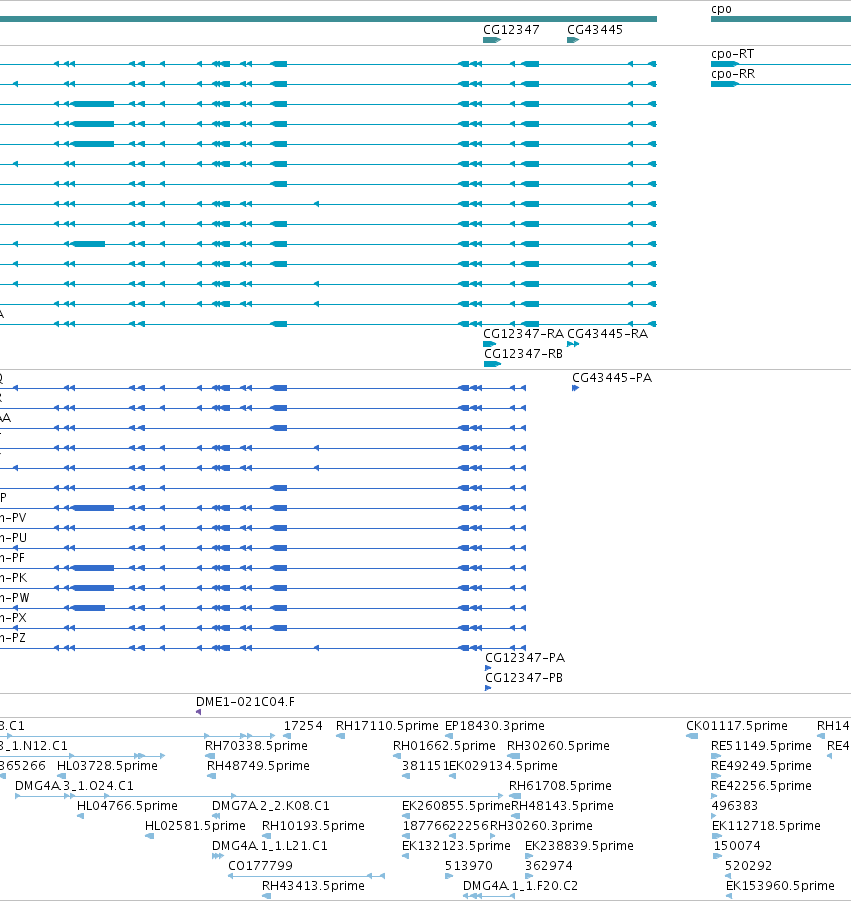This screenshot has height=901, width=851.
Task: Click EK029134.5prime EST label
Action: [x=503, y=766]
